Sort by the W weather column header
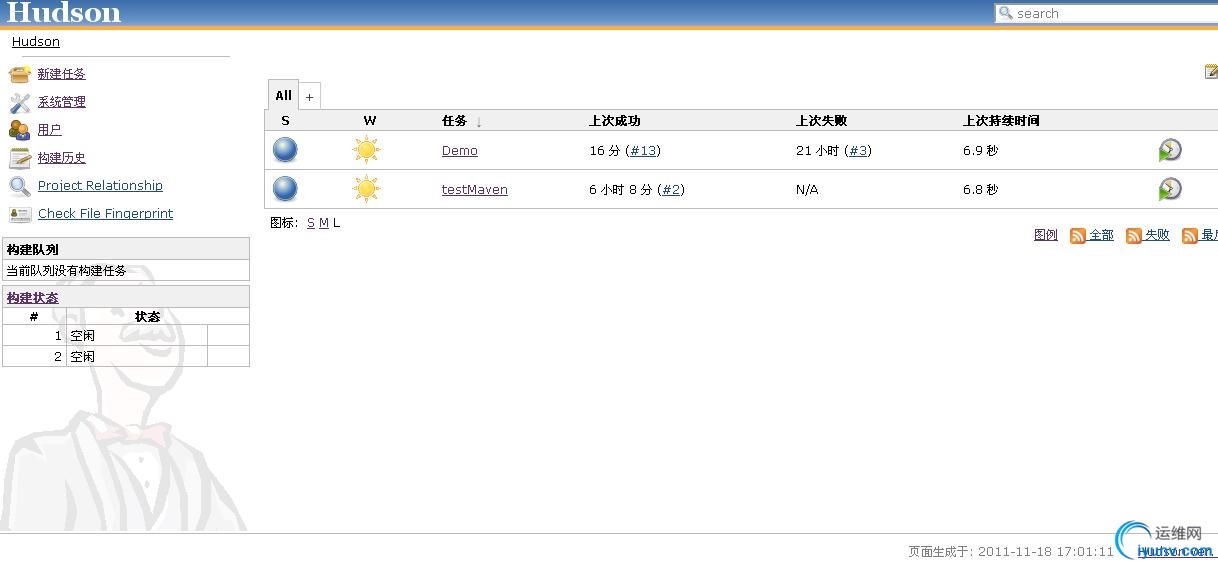This screenshot has height=567, width=1218. [x=370, y=121]
